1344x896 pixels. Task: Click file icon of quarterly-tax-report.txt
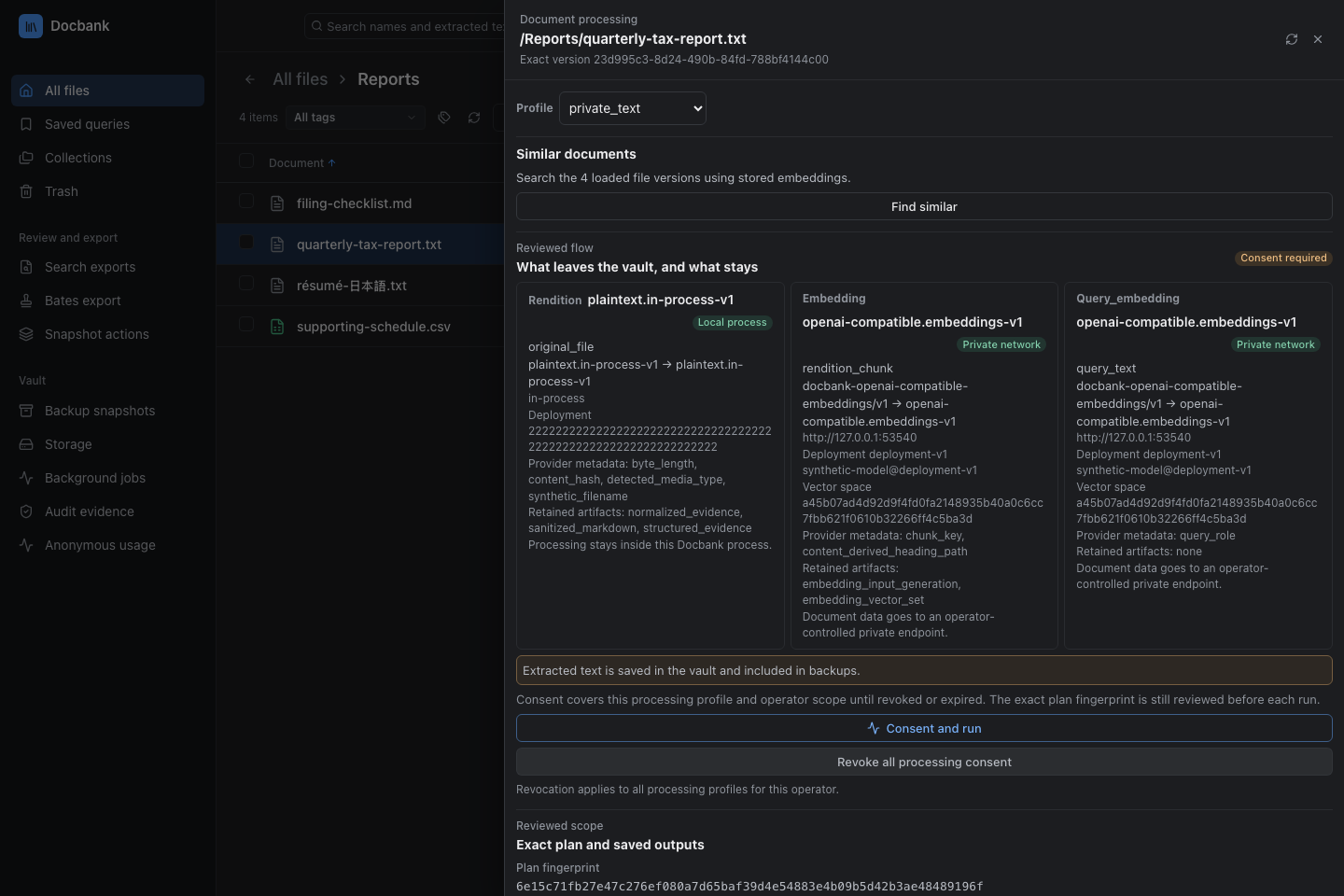277,245
